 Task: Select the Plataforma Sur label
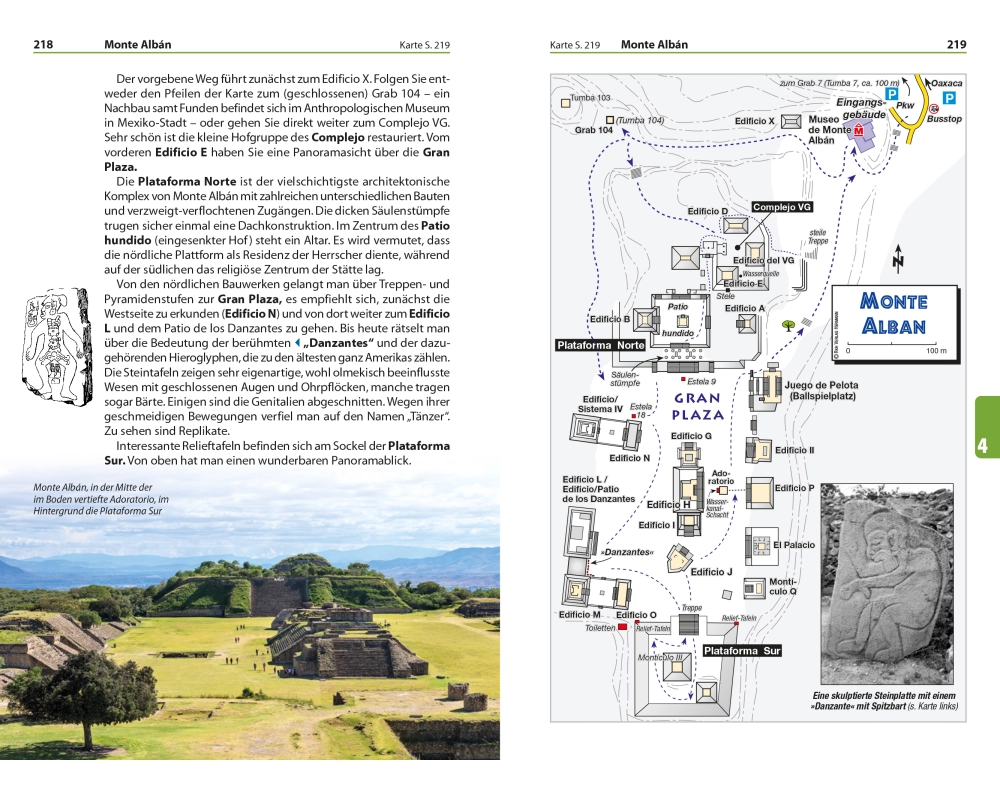(741, 650)
